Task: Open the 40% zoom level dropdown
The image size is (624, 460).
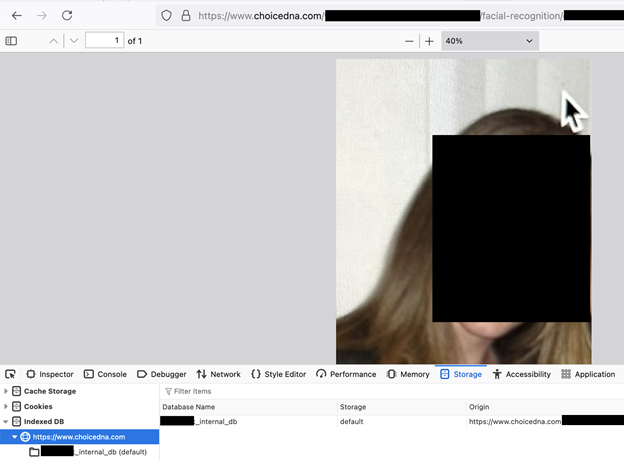Action: 490,41
